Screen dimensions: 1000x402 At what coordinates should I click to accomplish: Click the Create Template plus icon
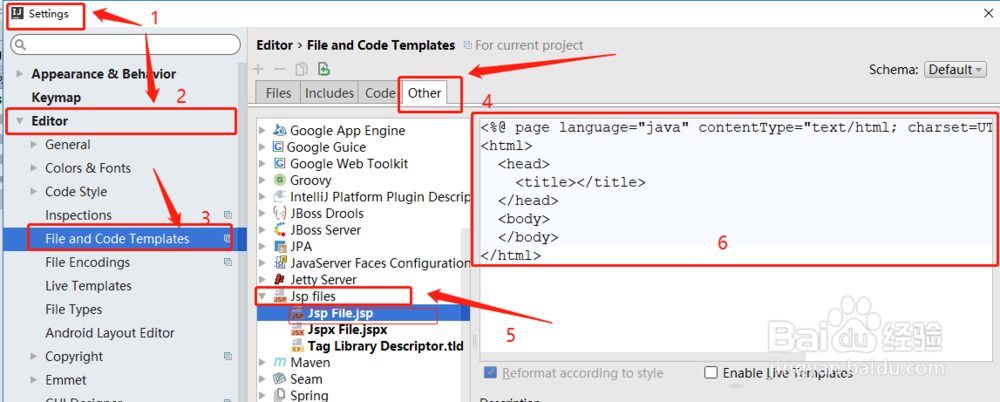click(259, 69)
